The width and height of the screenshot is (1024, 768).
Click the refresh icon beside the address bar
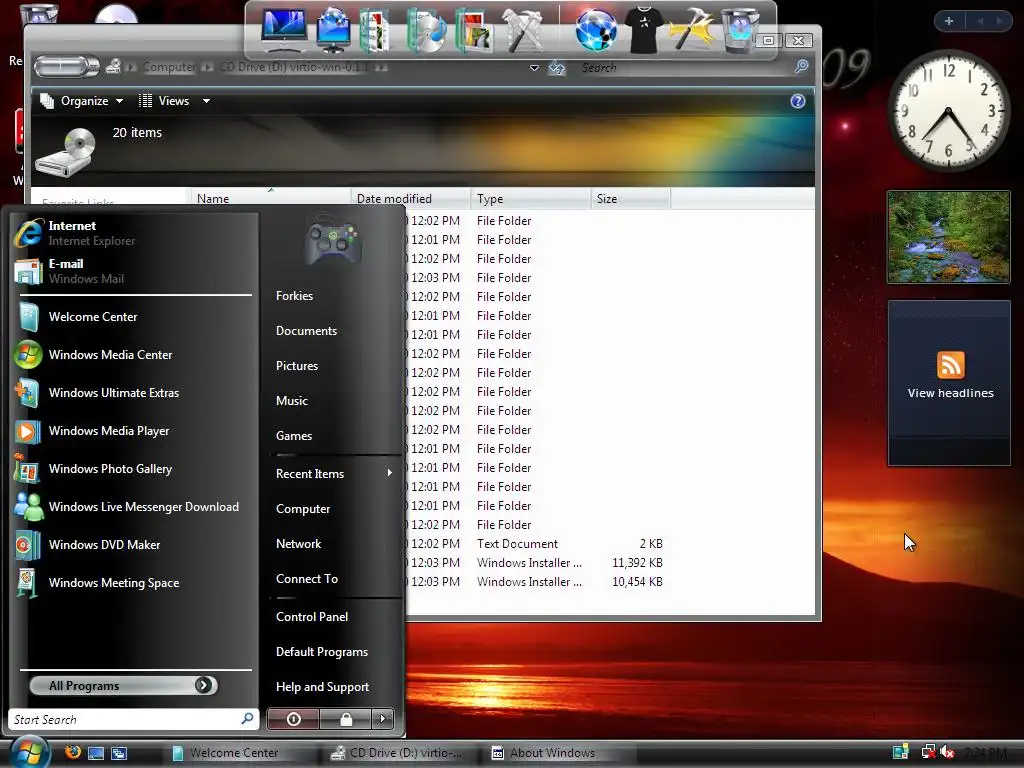[x=556, y=67]
